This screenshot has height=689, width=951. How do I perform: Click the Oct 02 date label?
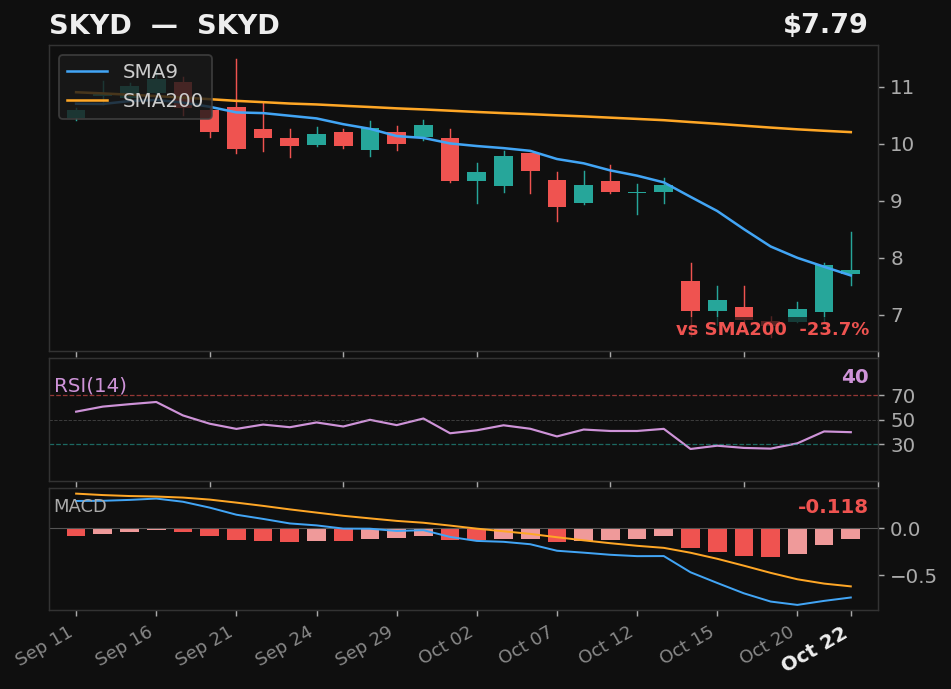pyautogui.click(x=446, y=644)
